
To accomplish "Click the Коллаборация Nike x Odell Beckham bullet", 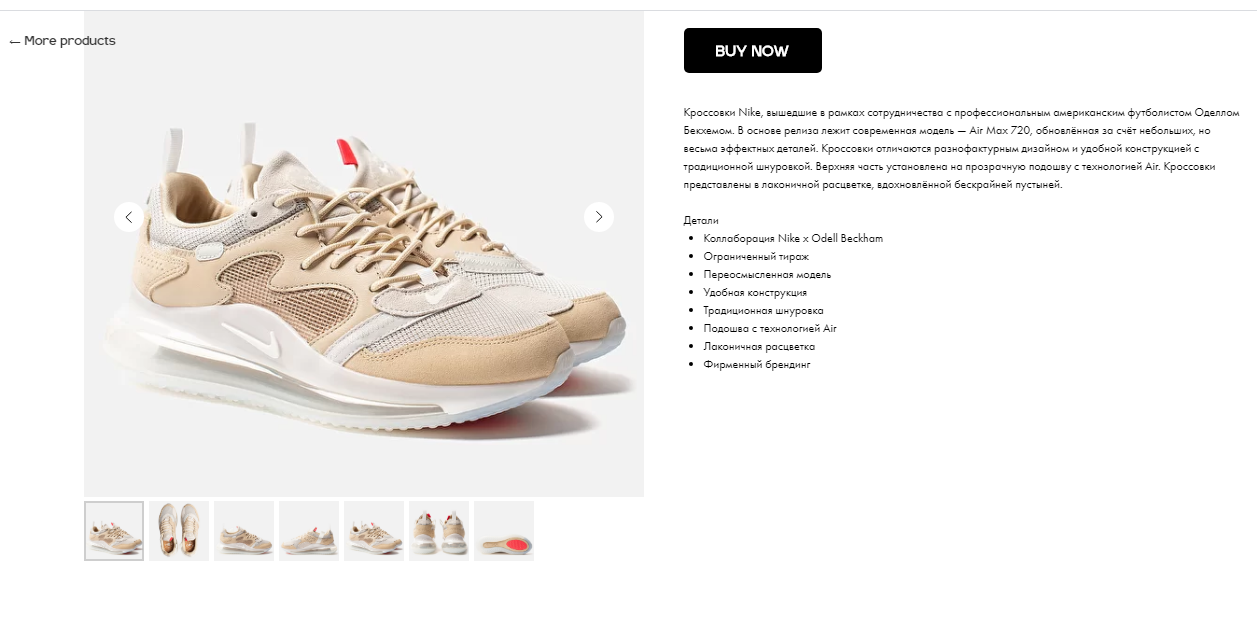I will pos(793,238).
